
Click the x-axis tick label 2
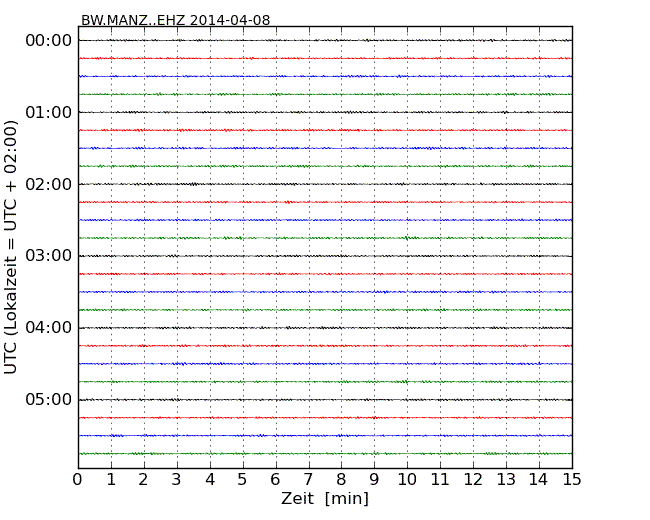tap(143, 479)
